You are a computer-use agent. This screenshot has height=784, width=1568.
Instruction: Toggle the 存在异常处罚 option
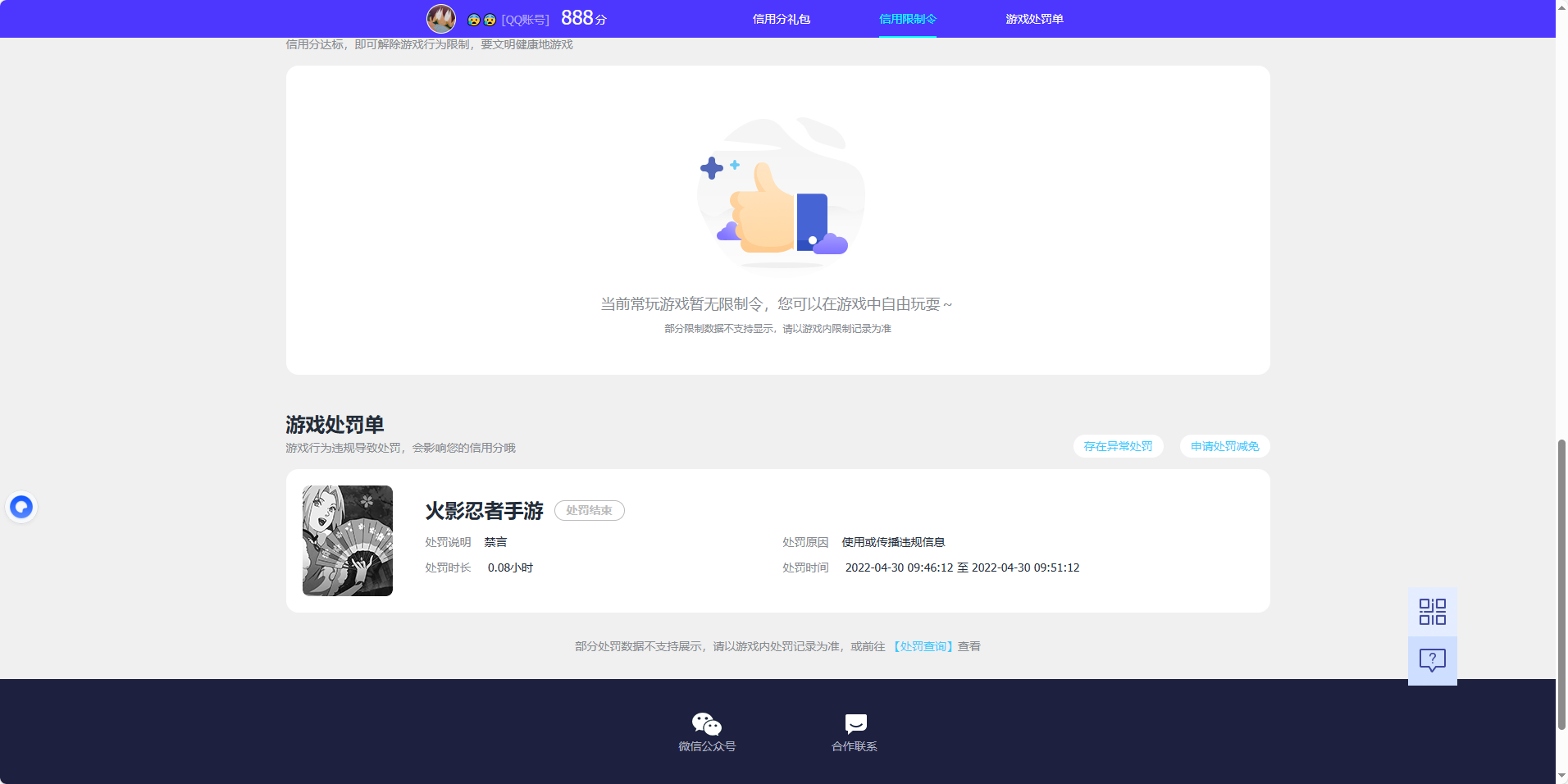1119,446
